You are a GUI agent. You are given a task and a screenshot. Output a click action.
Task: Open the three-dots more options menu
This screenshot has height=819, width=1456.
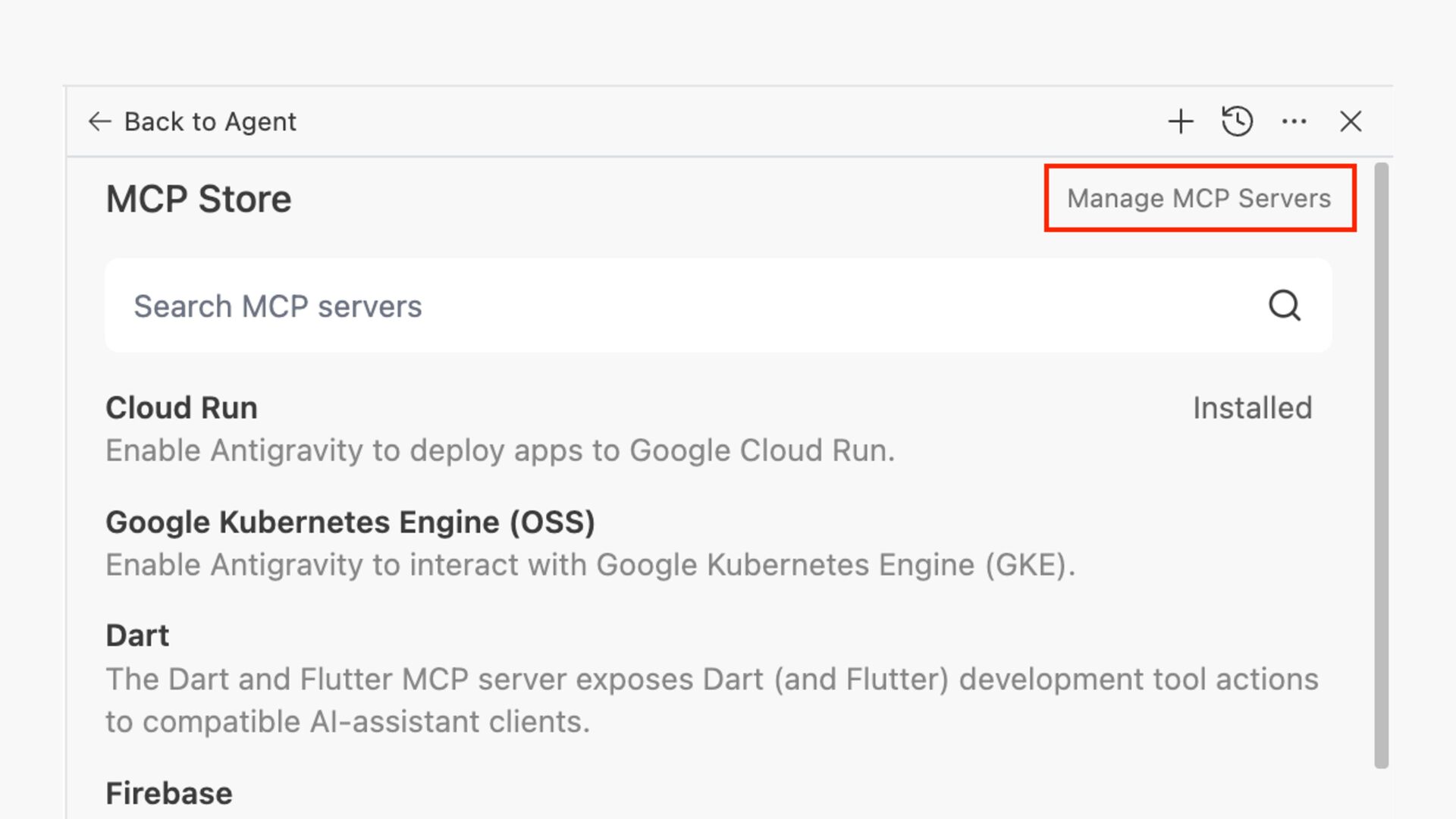pos(1294,121)
